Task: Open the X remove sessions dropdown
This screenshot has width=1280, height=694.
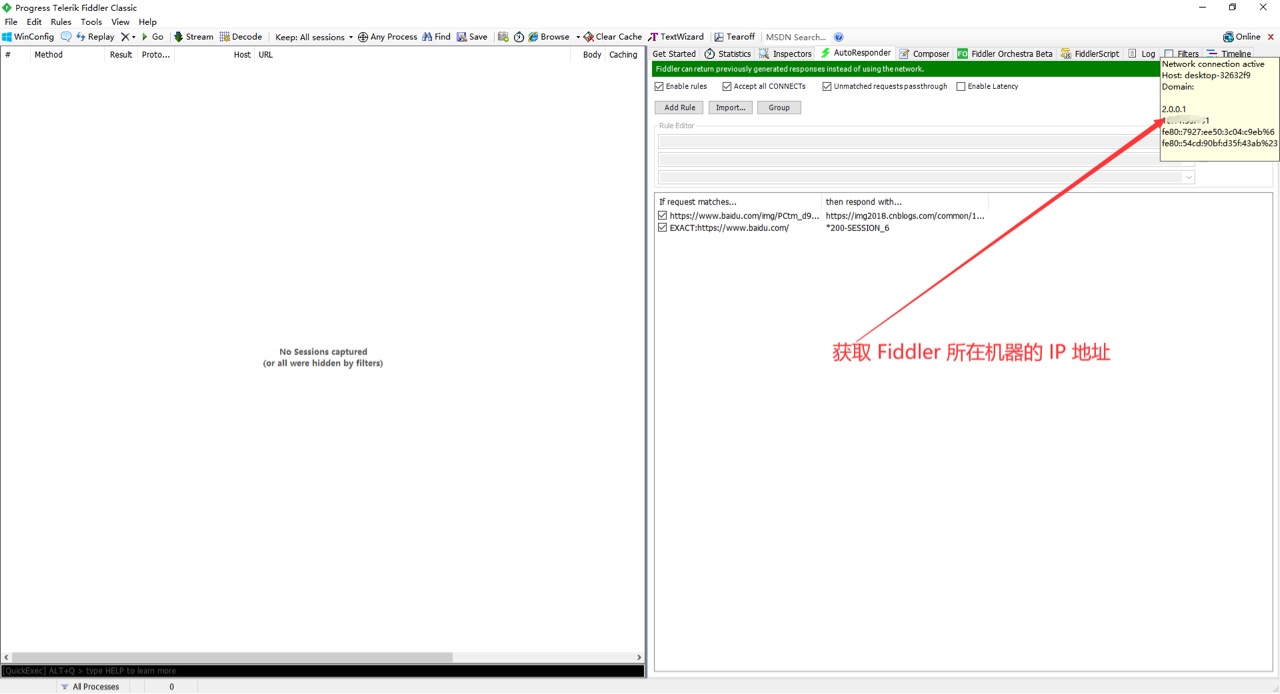Action: [x=128, y=37]
